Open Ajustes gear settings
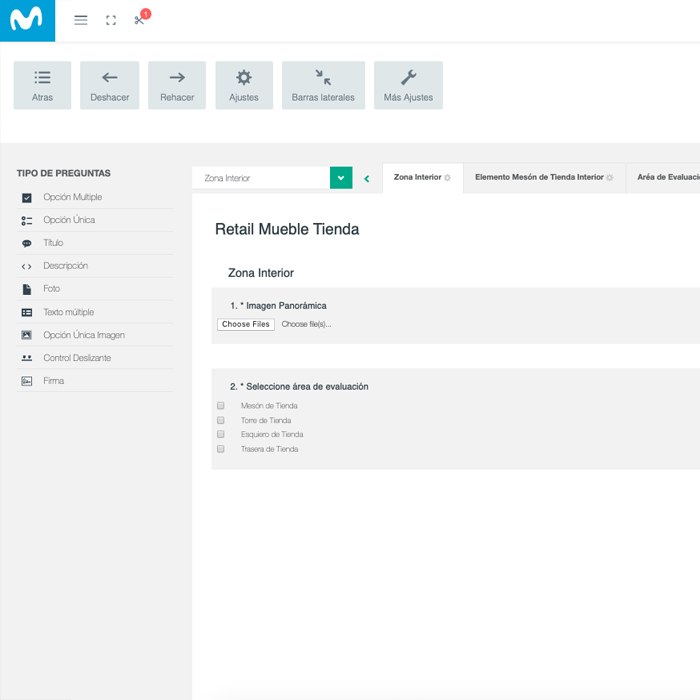Image resolution: width=700 pixels, height=700 pixels. click(244, 85)
